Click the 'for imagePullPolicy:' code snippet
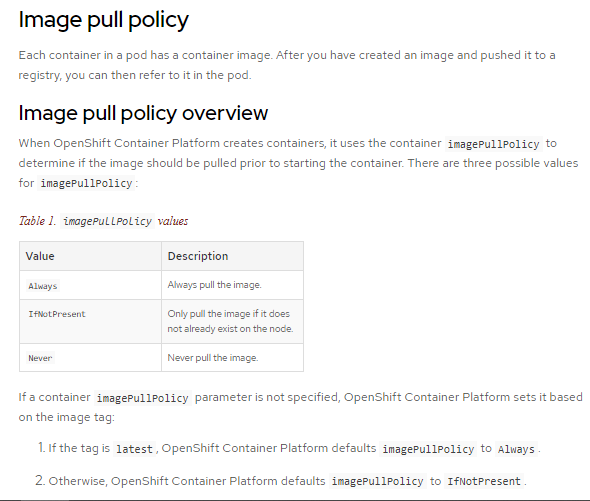Viewport: 590px width, 501px height. point(86,183)
